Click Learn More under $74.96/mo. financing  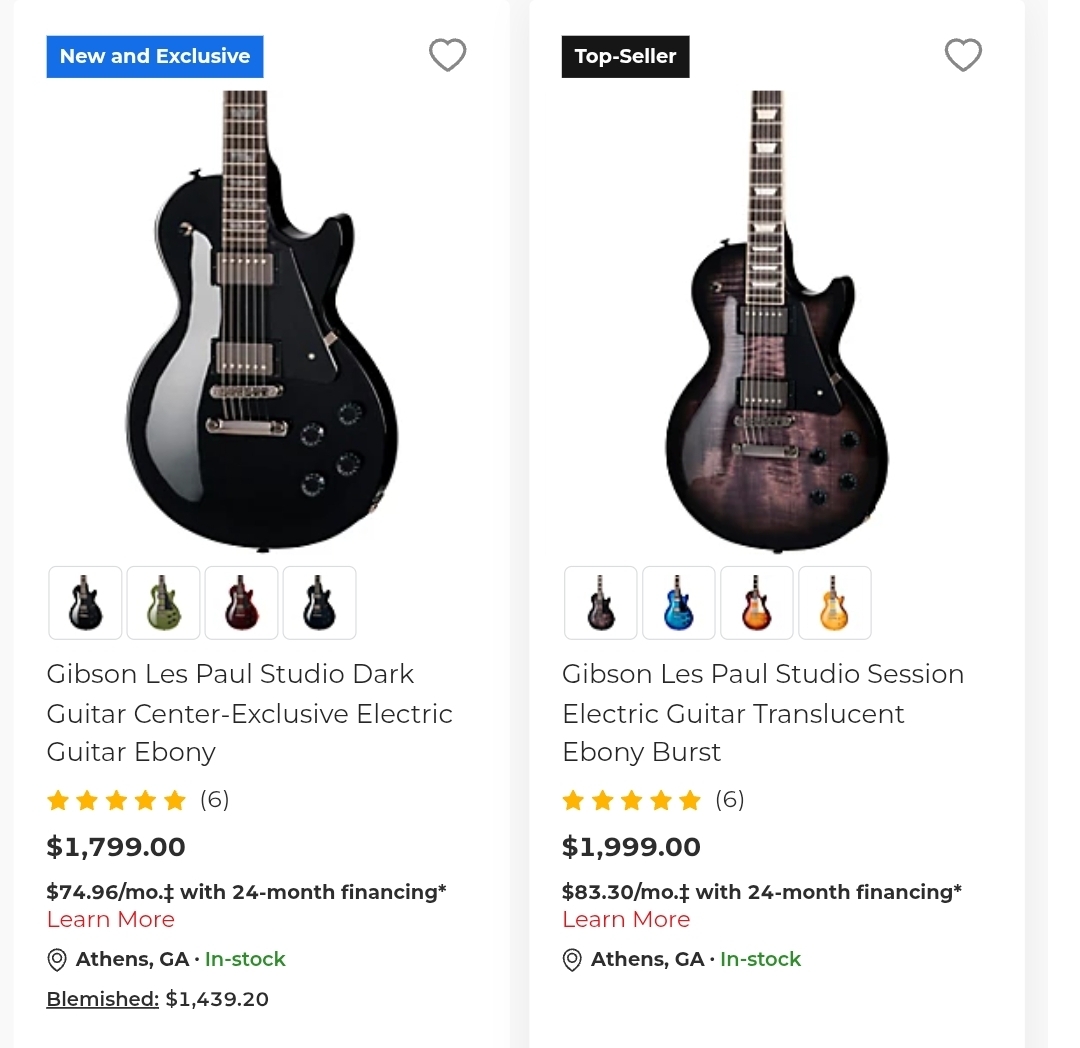pyautogui.click(x=111, y=919)
